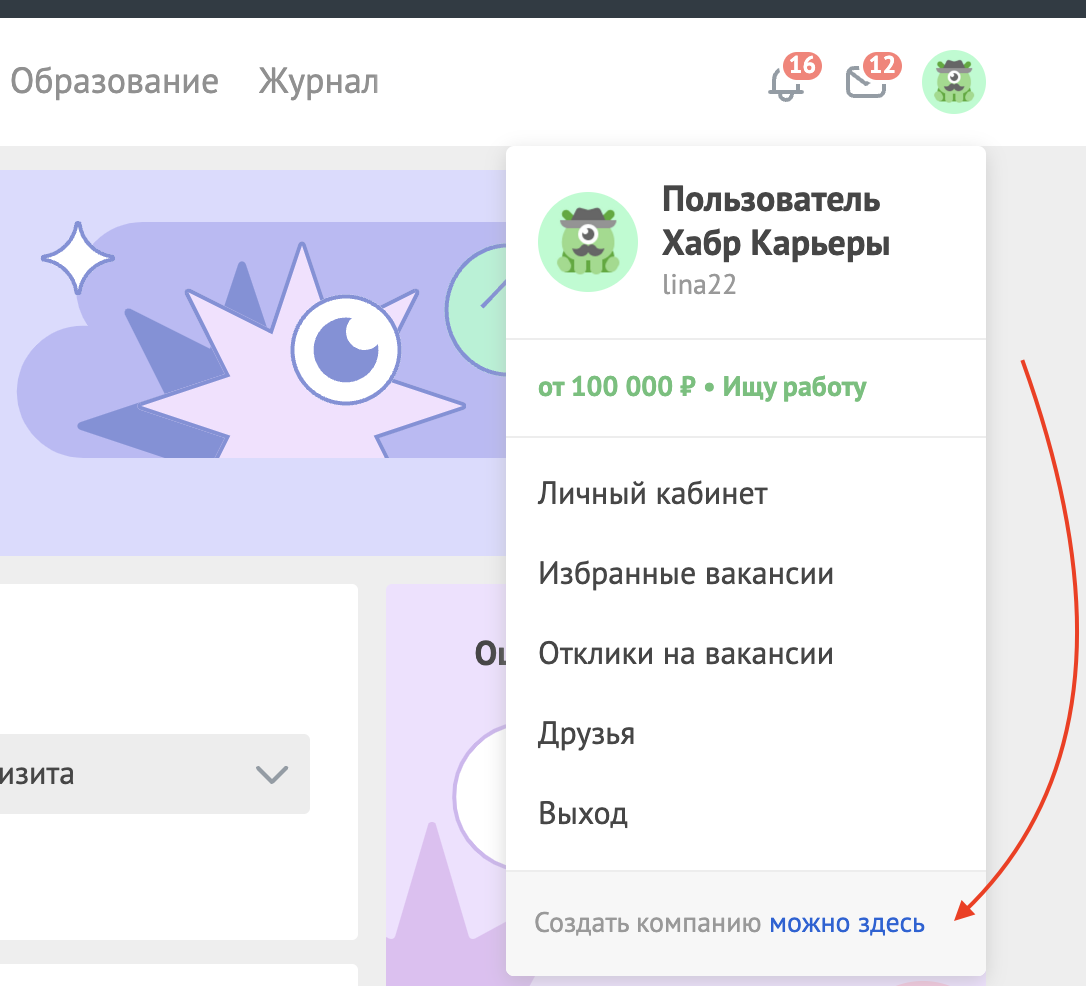Open Личный кабинет from the user menu
1086x986 pixels.
652,493
